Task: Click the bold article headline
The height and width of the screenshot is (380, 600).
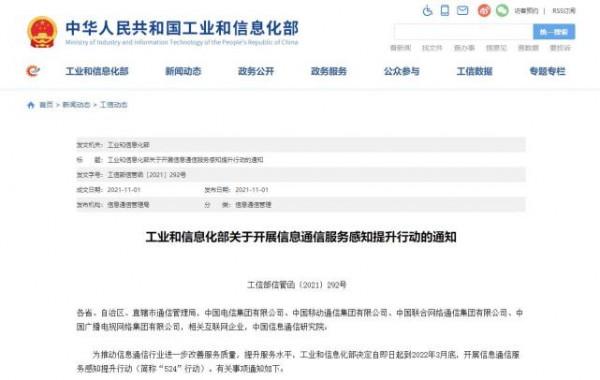Action: [x=301, y=237]
